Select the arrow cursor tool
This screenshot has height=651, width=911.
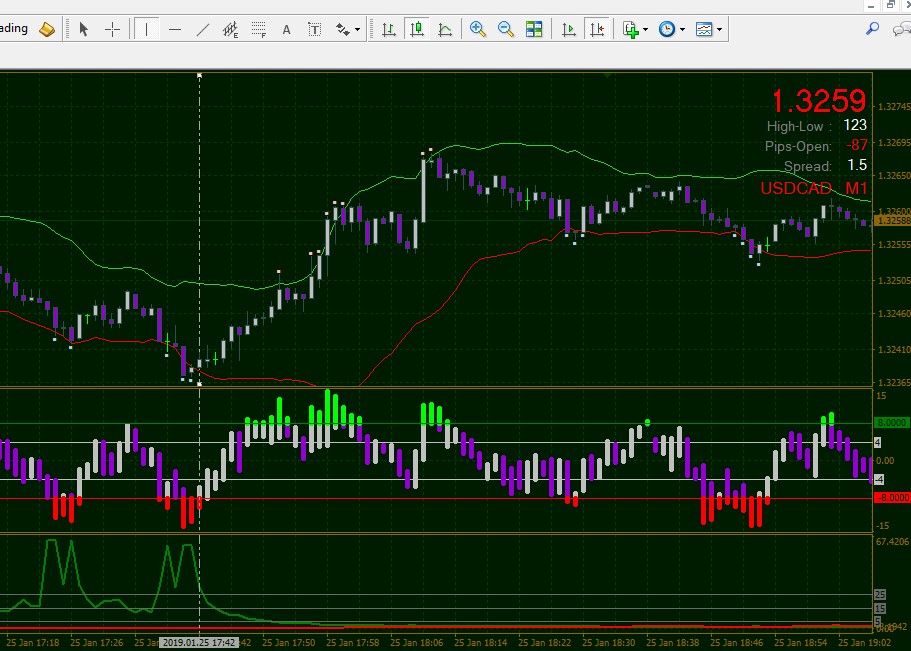coord(84,29)
